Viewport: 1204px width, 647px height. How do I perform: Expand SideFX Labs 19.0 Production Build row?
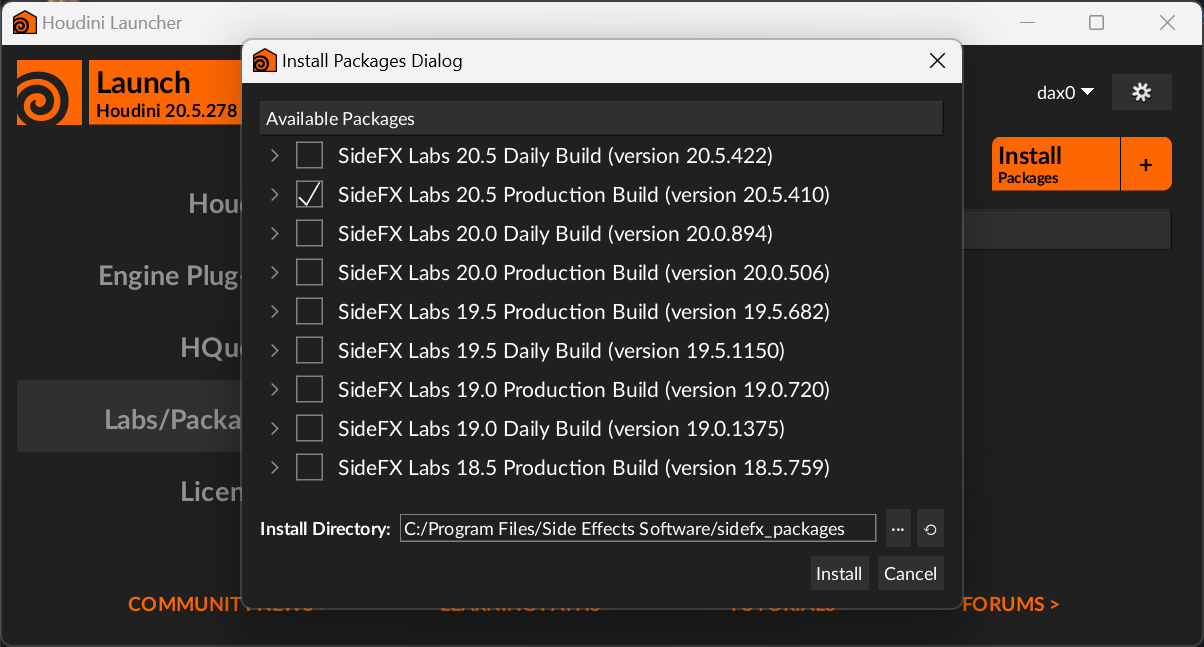[x=275, y=390]
